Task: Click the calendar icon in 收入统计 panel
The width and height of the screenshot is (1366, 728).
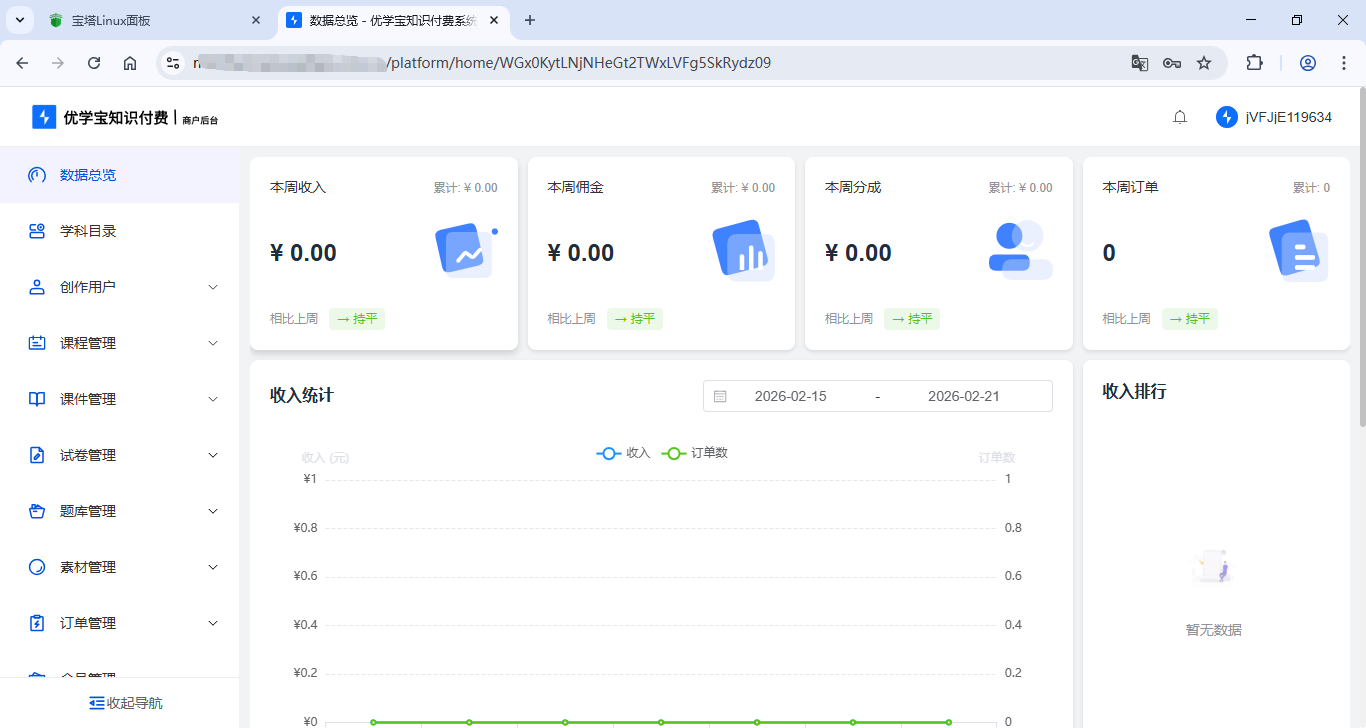Action: [x=719, y=395]
